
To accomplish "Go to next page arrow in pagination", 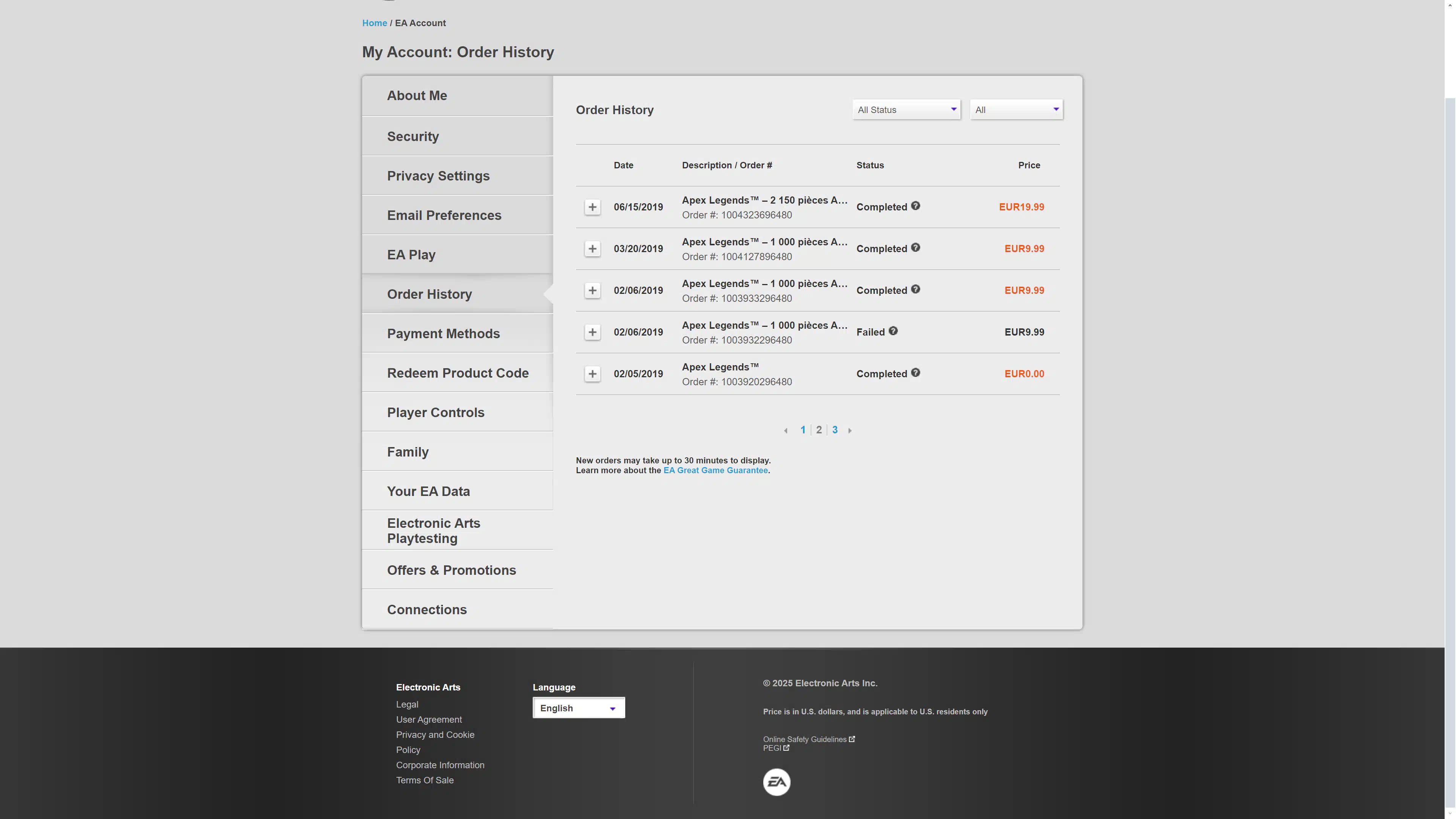I will click(x=849, y=431).
